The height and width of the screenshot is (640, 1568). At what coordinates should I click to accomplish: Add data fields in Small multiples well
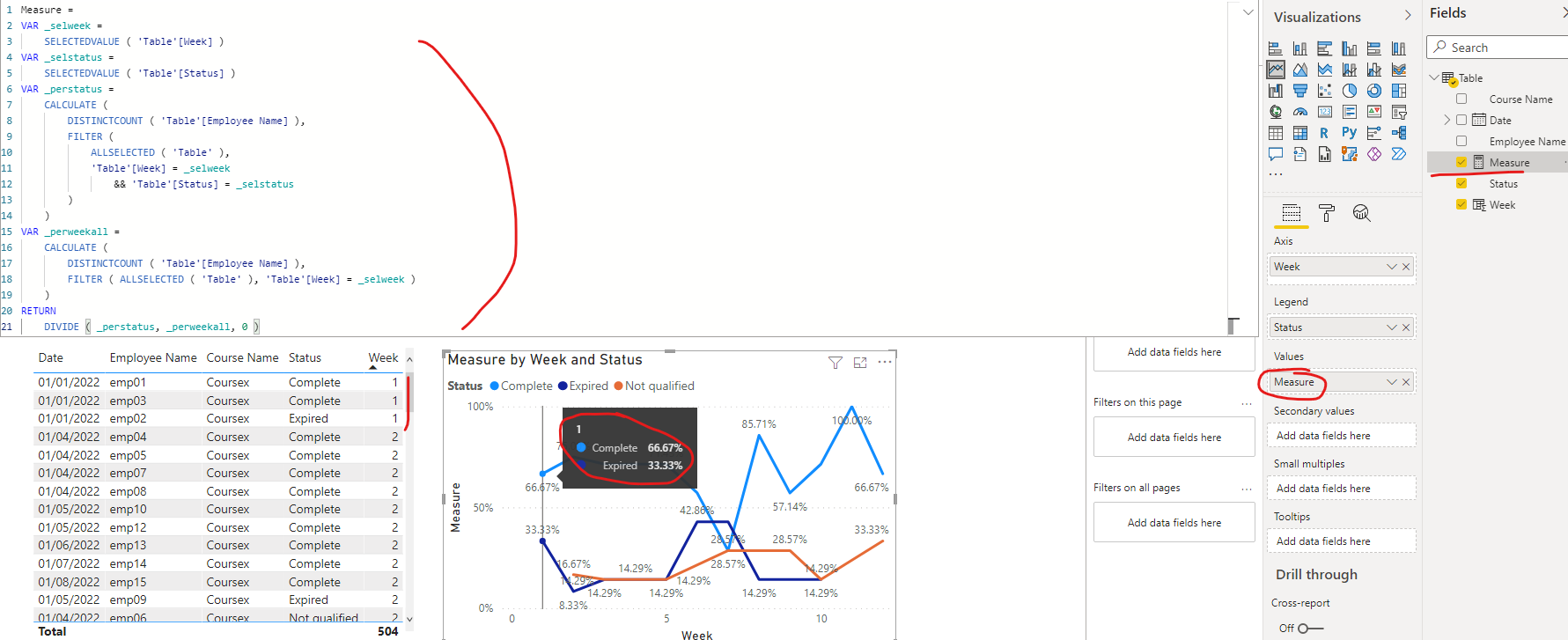coord(1341,489)
